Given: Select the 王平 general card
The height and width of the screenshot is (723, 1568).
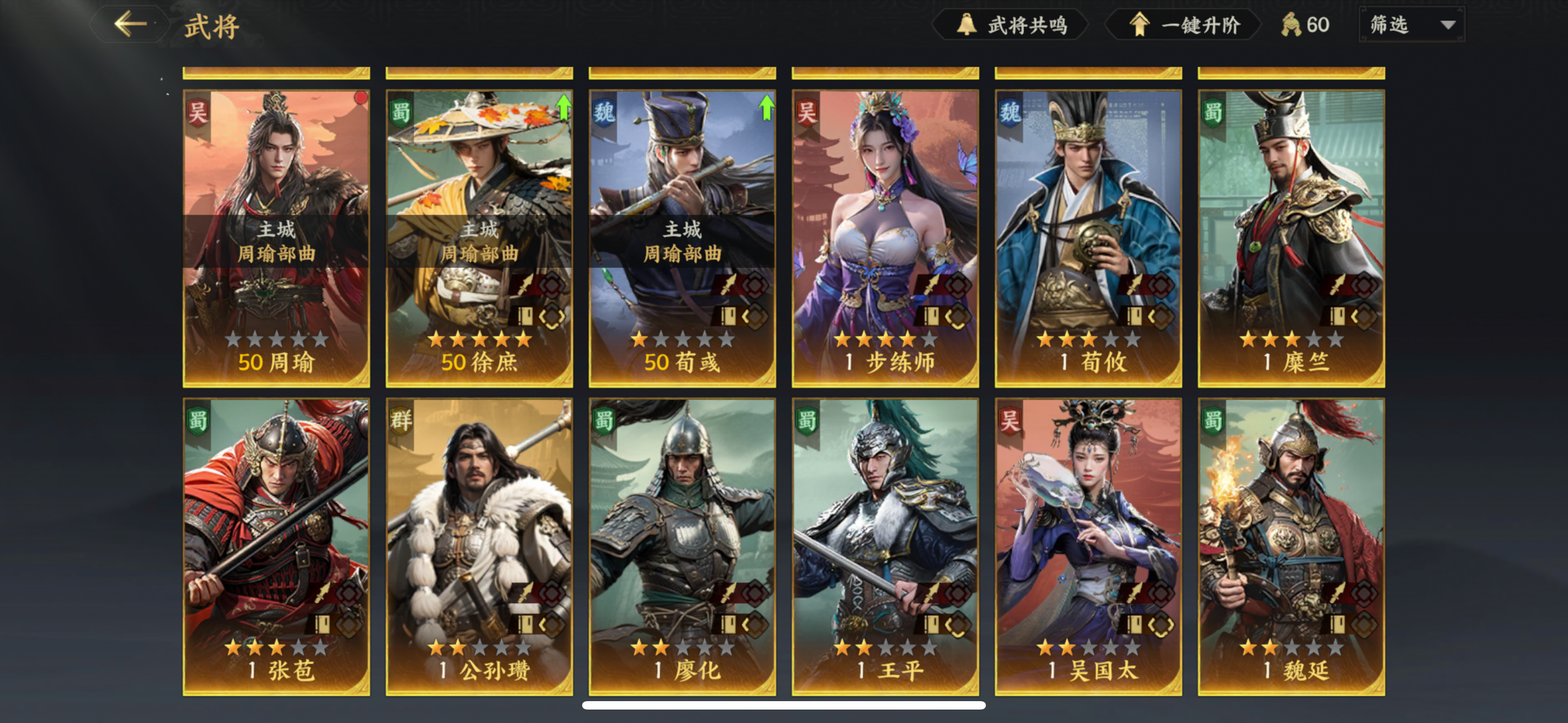Looking at the screenshot, I should coord(885,546).
